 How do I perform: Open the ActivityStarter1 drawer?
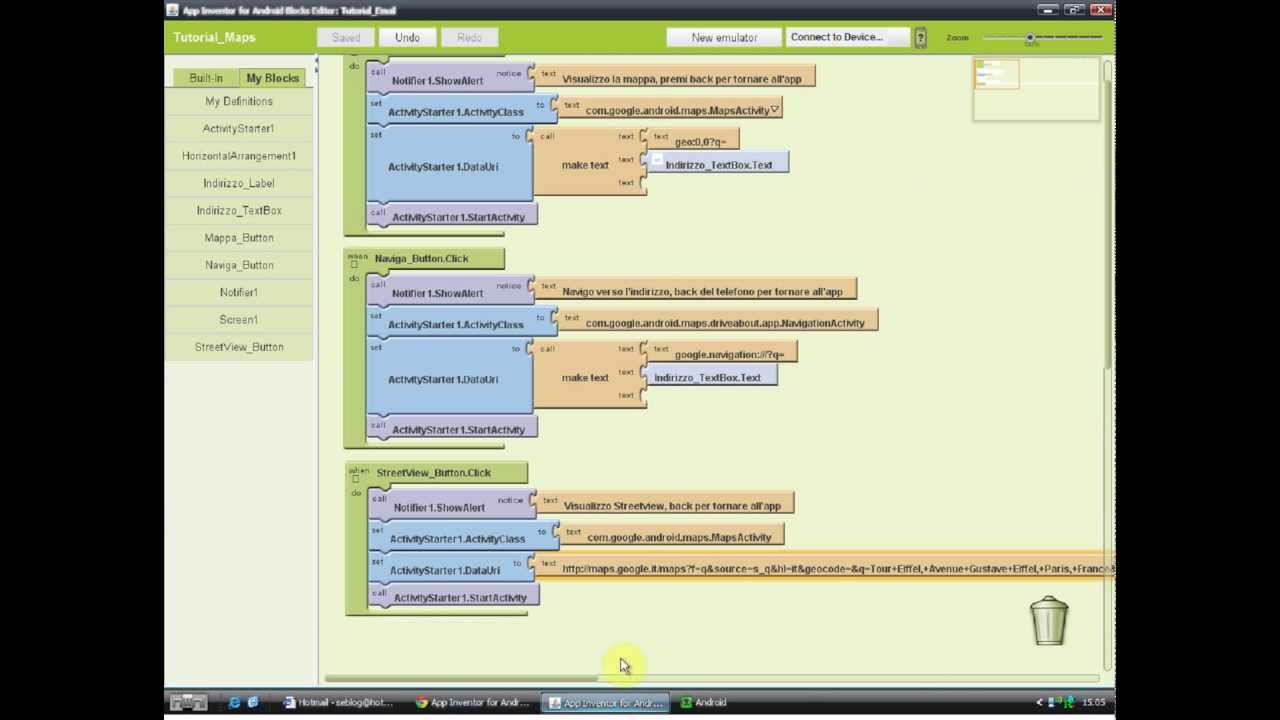(x=239, y=128)
